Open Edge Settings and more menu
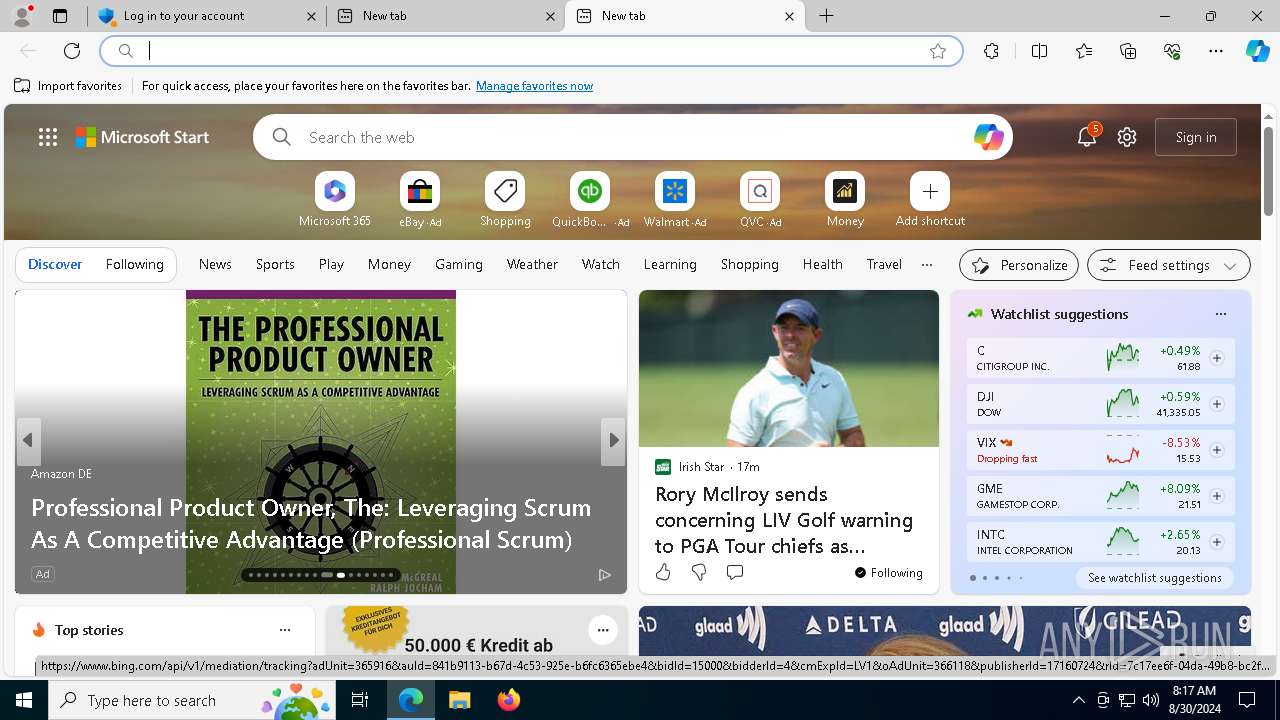 [x=1216, y=51]
